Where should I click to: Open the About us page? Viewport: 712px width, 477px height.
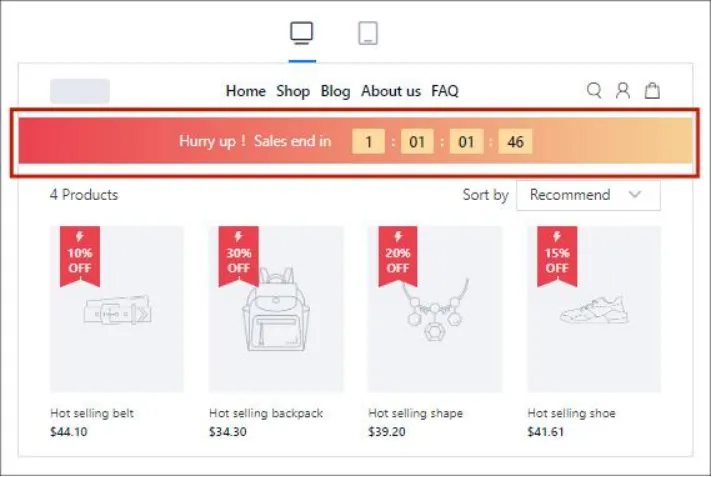point(391,91)
